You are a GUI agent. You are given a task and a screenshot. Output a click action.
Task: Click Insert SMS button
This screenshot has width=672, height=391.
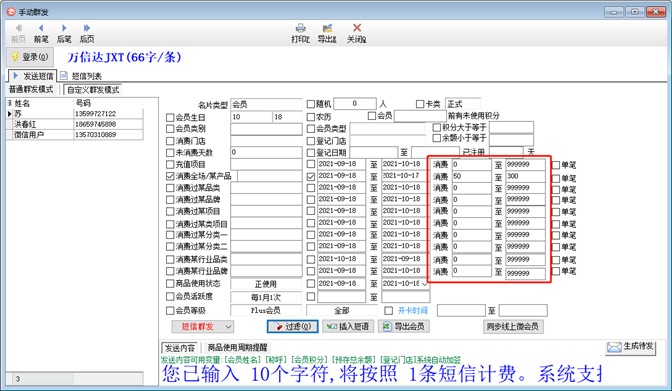click(x=348, y=327)
